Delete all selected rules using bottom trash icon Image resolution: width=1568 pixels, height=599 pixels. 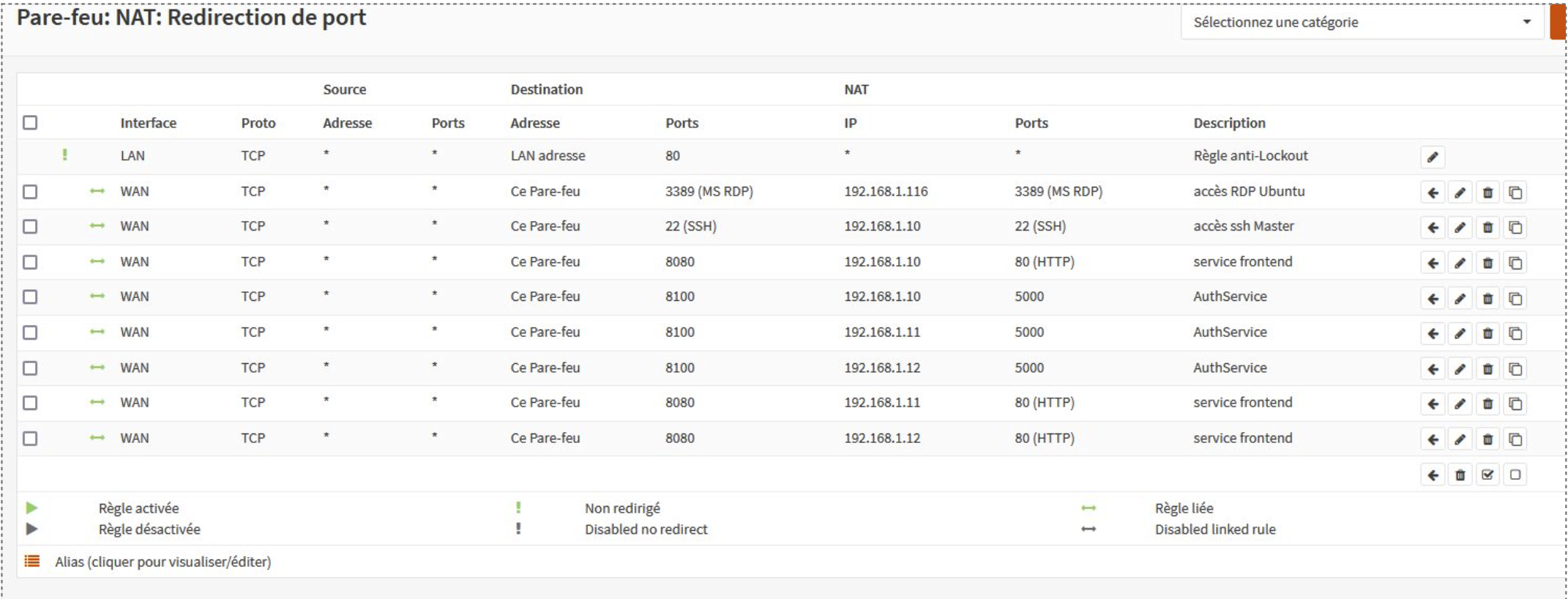(x=1460, y=475)
